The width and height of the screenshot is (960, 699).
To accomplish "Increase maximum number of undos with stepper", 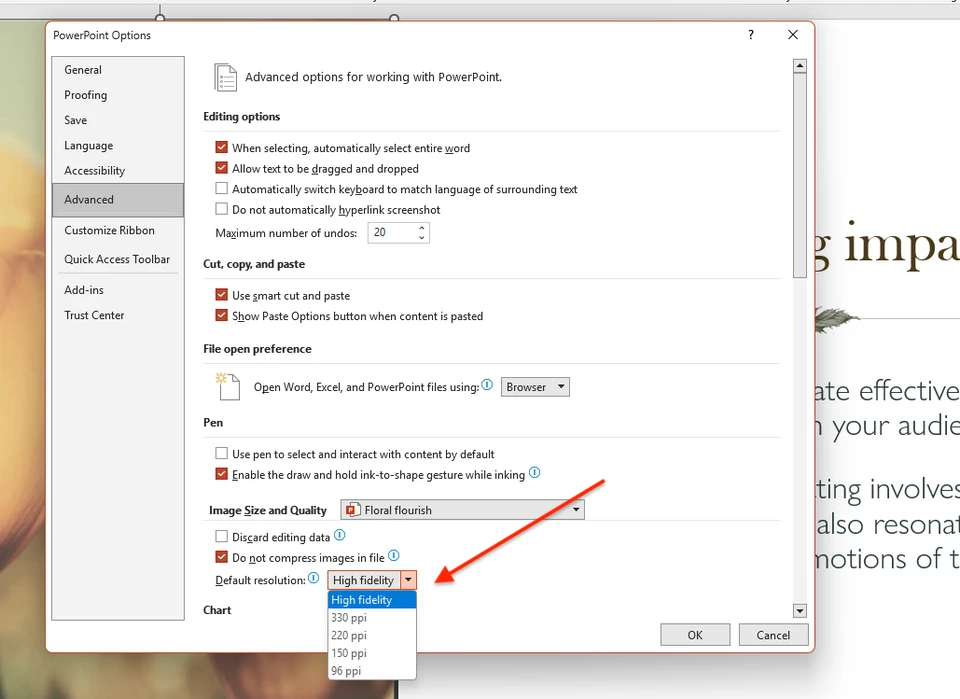I will [420, 228].
